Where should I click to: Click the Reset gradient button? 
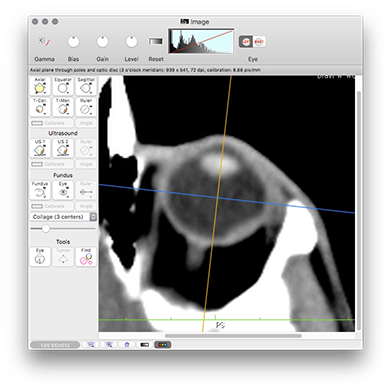(x=156, y=41)
